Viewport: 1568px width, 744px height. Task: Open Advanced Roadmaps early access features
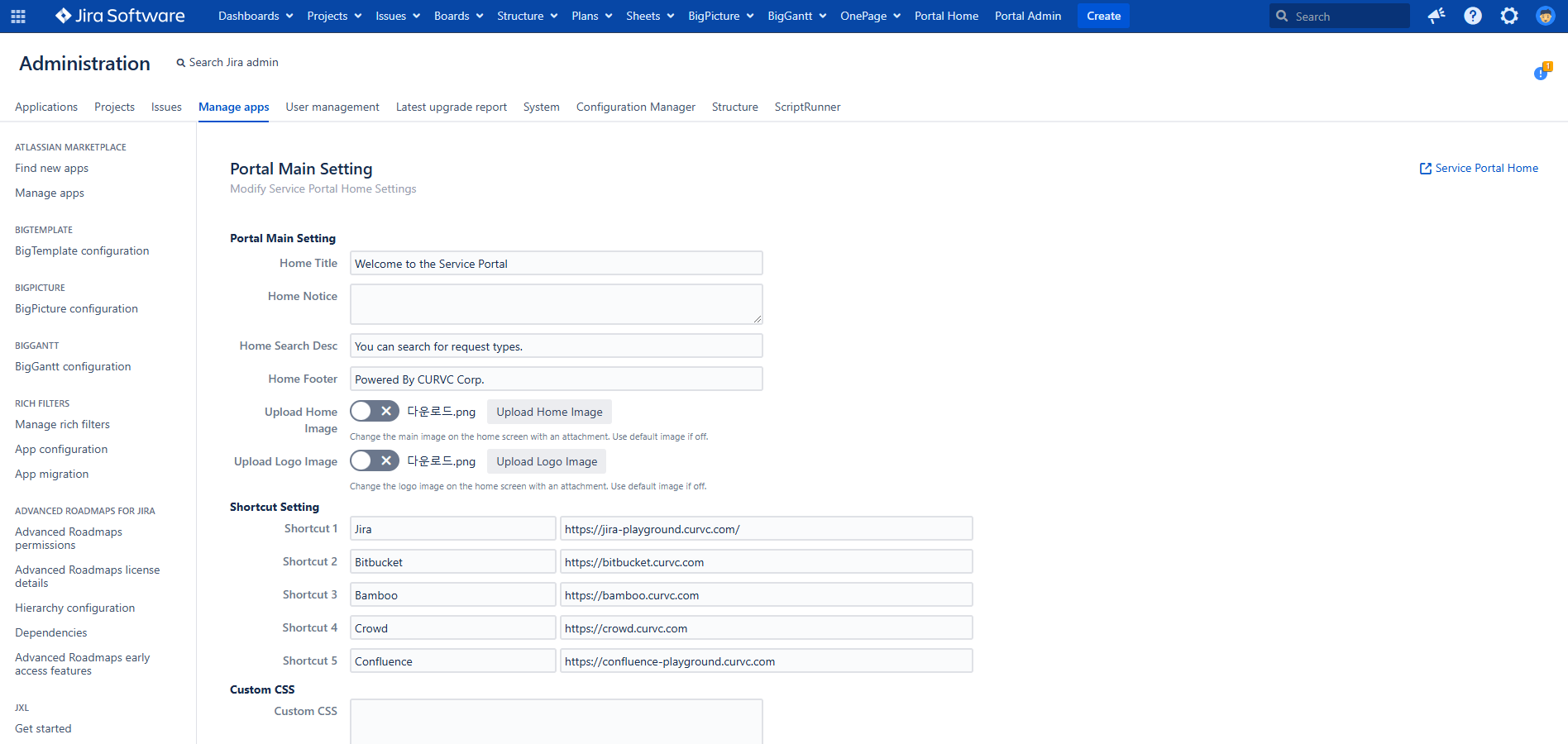[82, 664]
